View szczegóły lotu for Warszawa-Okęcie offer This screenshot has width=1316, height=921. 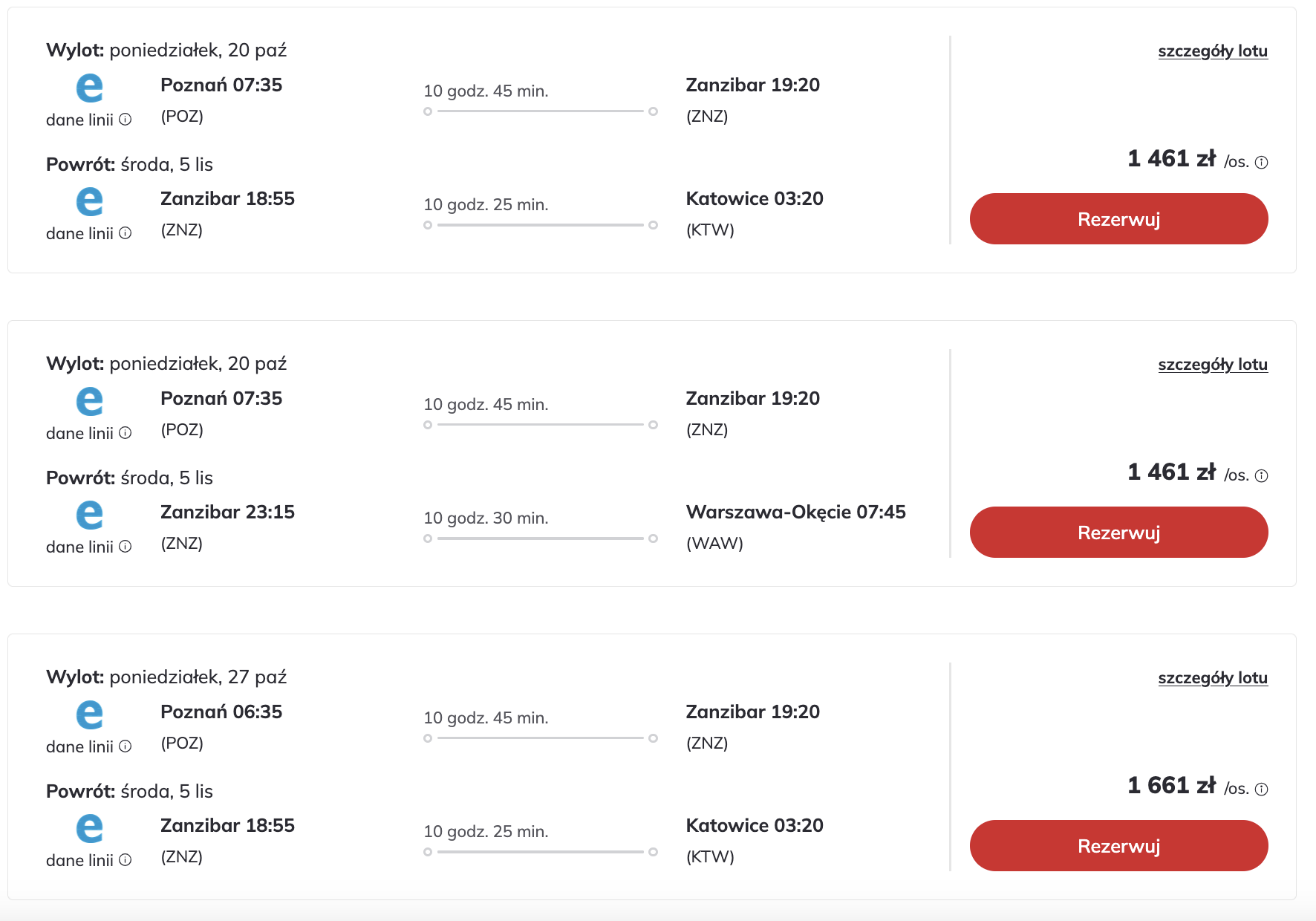pos(1212,365)
